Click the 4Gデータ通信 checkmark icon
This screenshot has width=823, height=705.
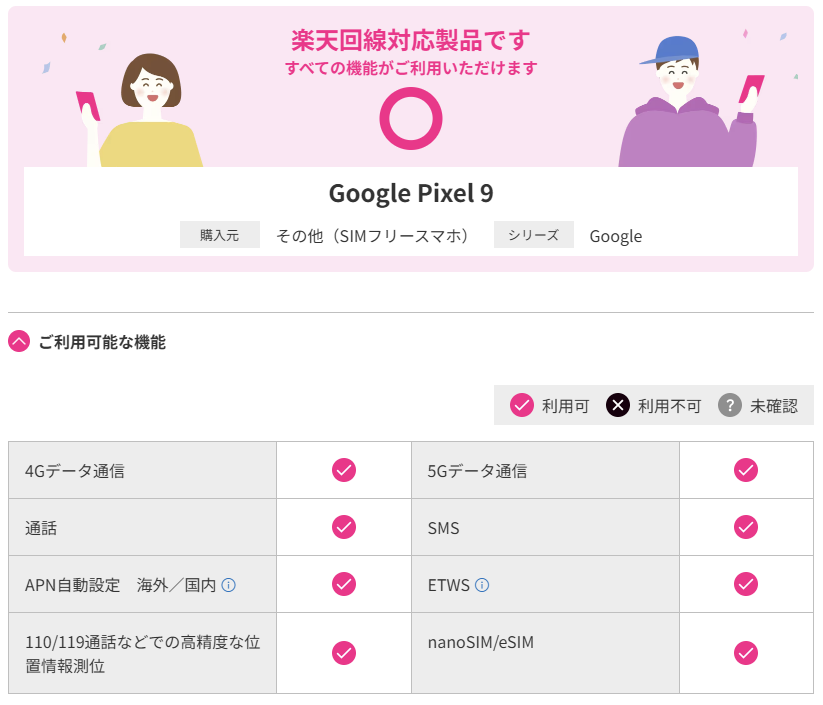click(x=344, y=470)
